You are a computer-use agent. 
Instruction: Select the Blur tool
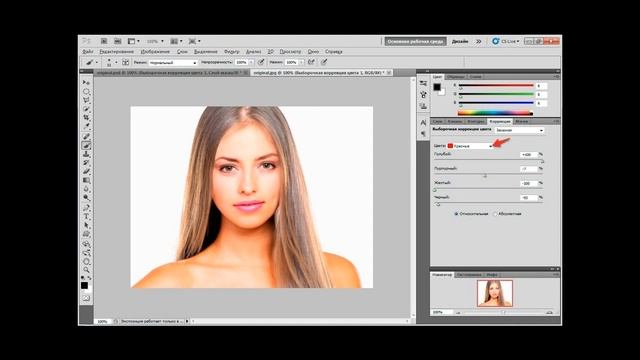tap(86, 189)
